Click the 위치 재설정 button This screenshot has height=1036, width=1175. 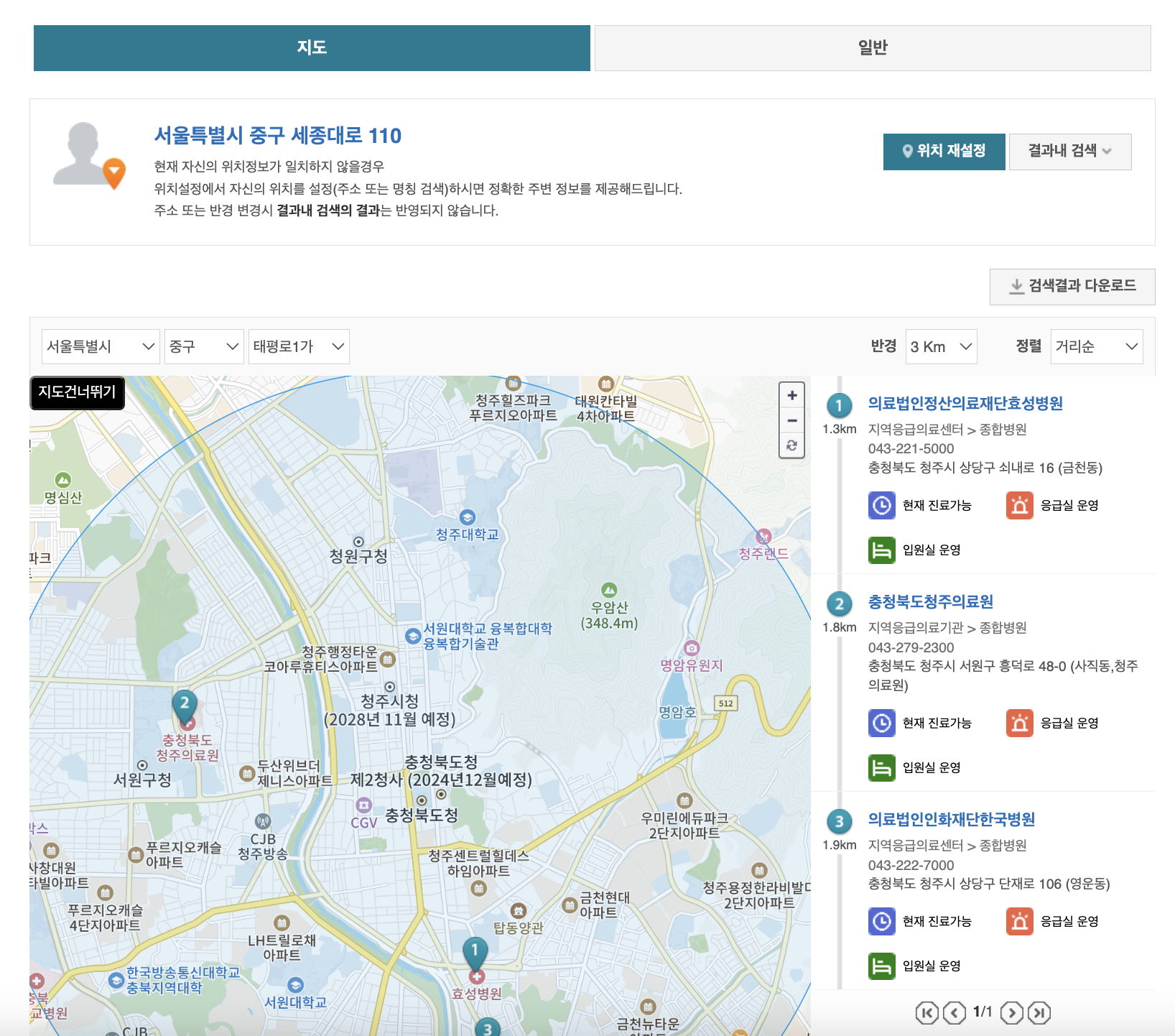coord(944,151)
